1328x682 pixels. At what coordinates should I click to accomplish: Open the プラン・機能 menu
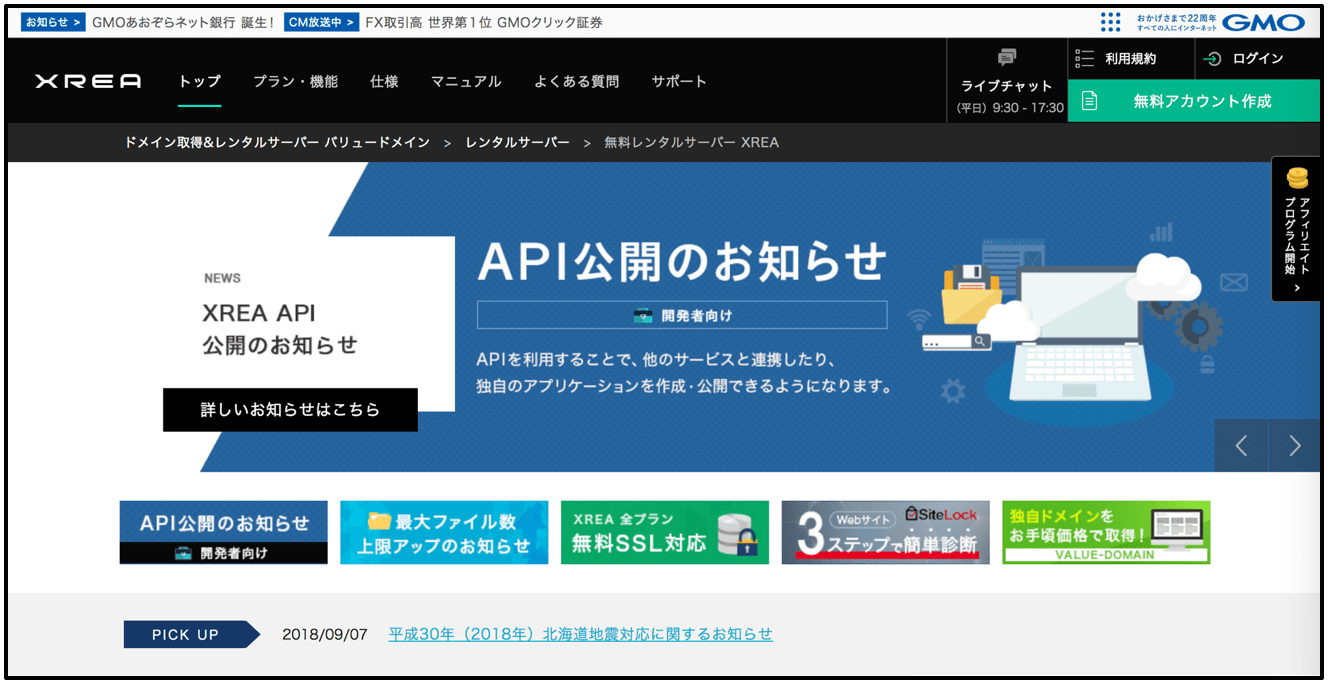(x=296, y=82)
